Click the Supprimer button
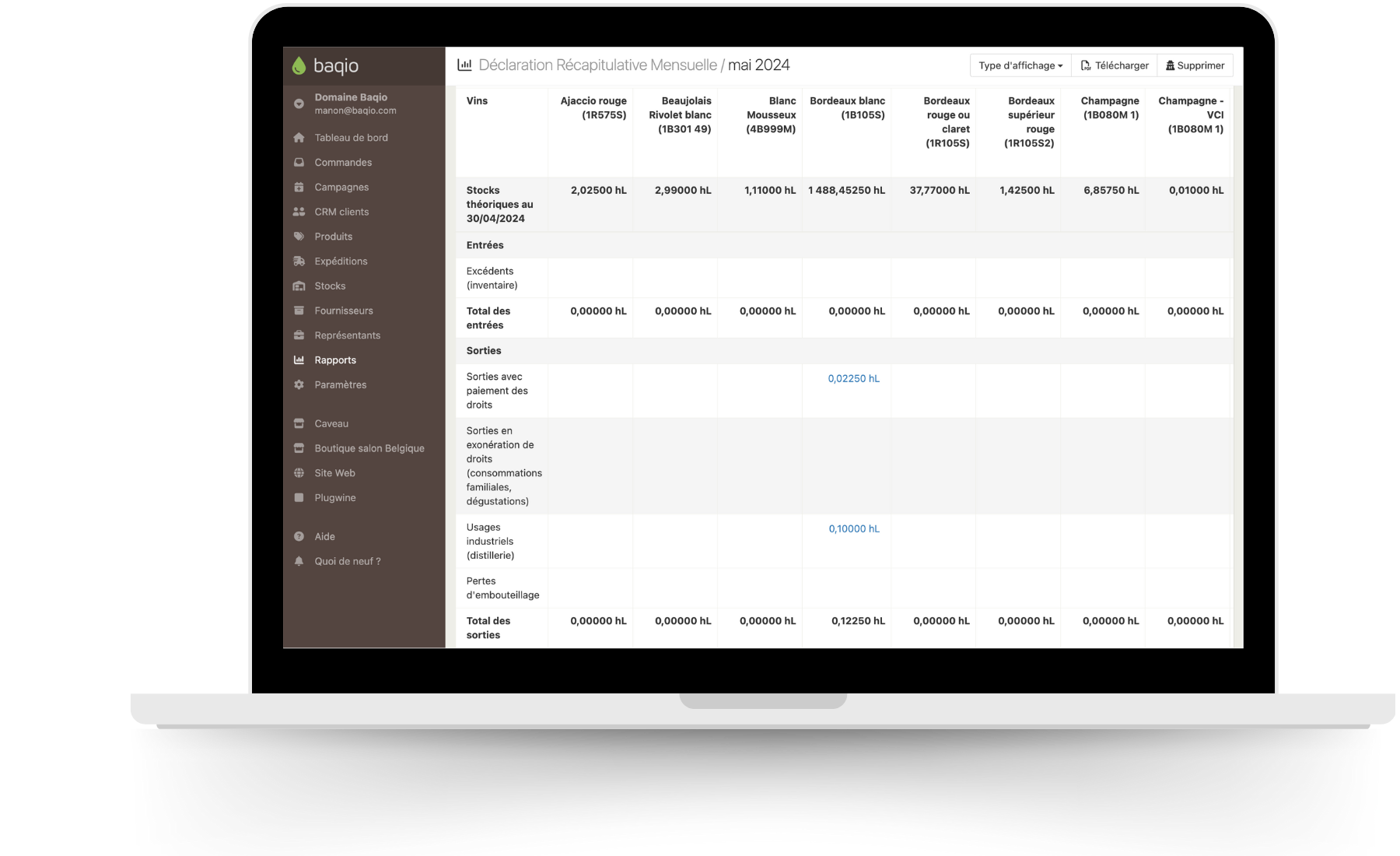Screen dimensions: 1400x856 1195,65
